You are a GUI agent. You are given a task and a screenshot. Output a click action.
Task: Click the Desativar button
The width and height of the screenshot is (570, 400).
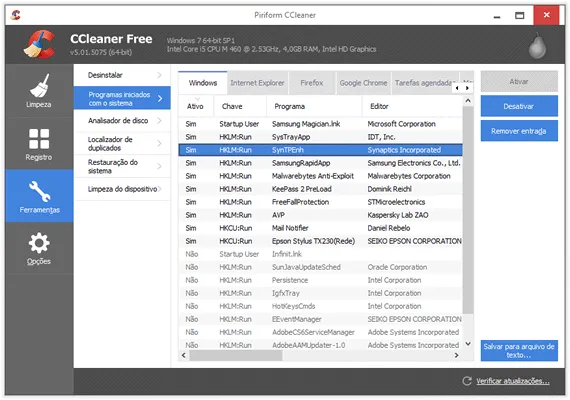pyautogui.click(x=519, y=106)
